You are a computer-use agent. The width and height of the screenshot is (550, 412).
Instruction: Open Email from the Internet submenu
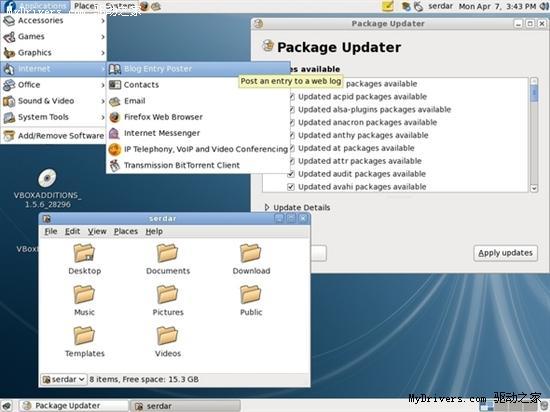[198, 101]
